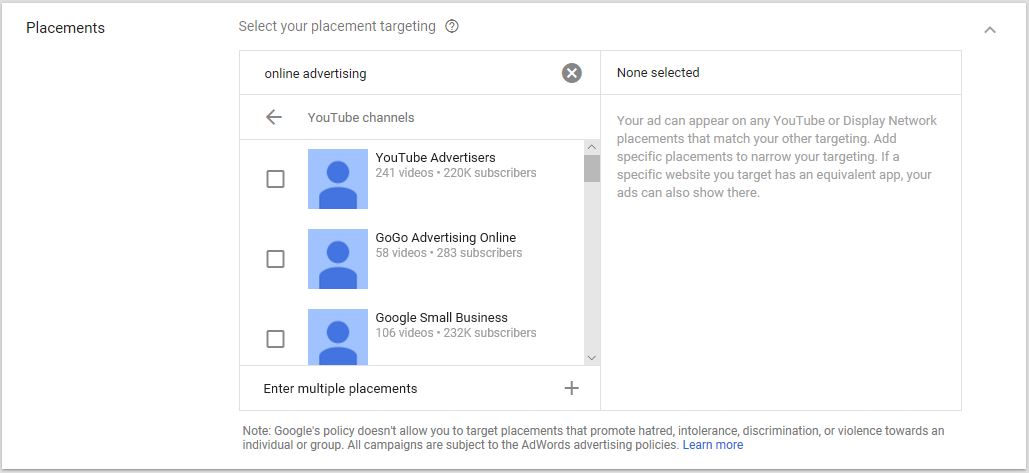Collapse the Placements section with the chevron
The image size is (1029, 473).
[x=990, y=30]
